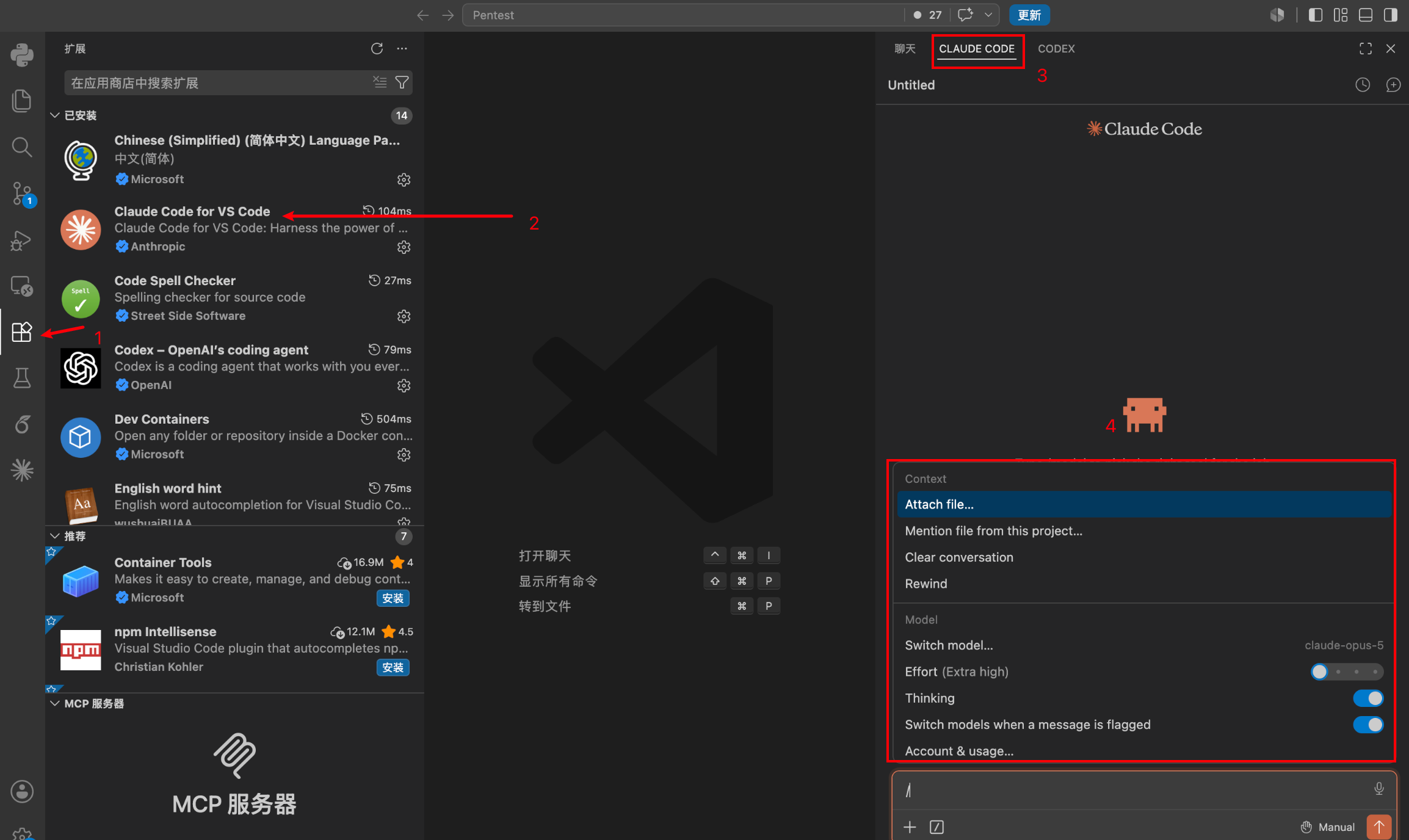Click the Untitled conversation title
This screenshot has width=1409, height=840.
(x=911, y=85)
